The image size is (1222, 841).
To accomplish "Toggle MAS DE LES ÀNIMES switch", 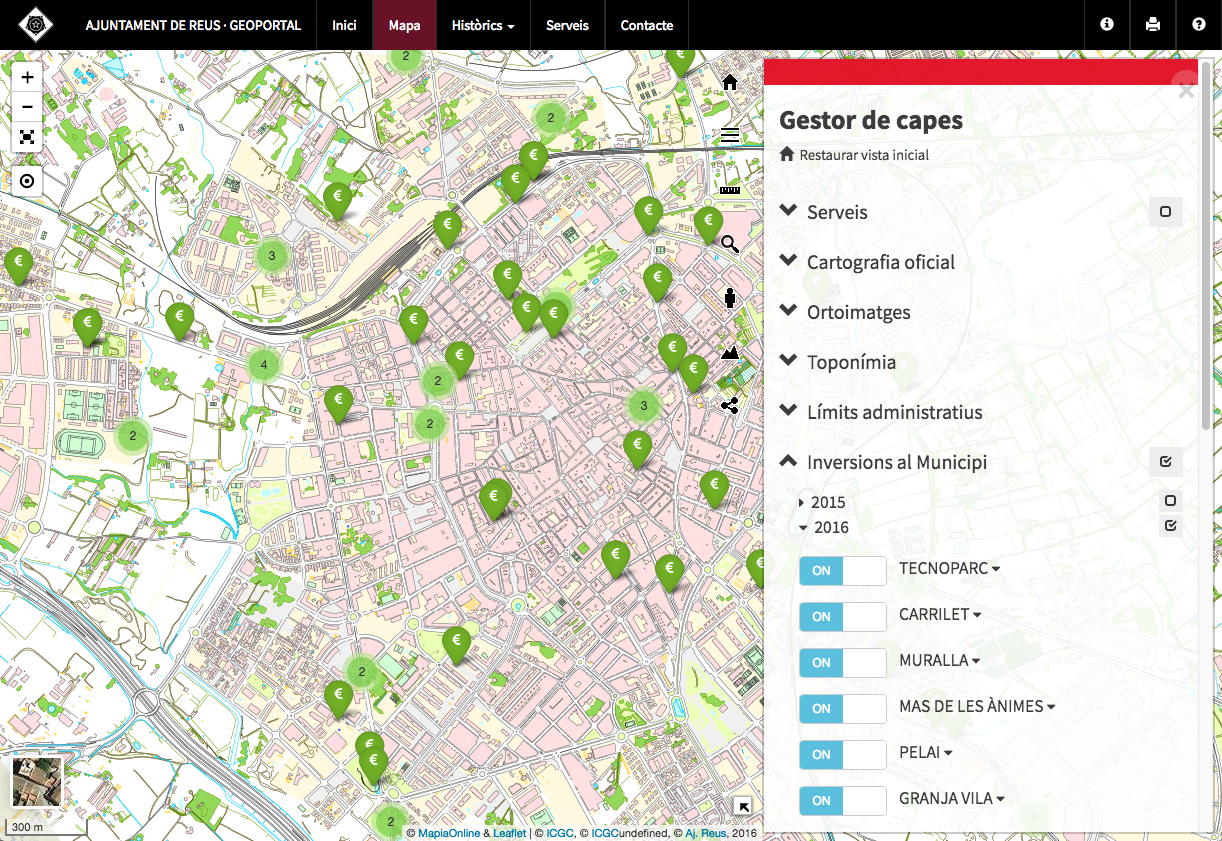I will pyautogui.click(x=843, y=709).
